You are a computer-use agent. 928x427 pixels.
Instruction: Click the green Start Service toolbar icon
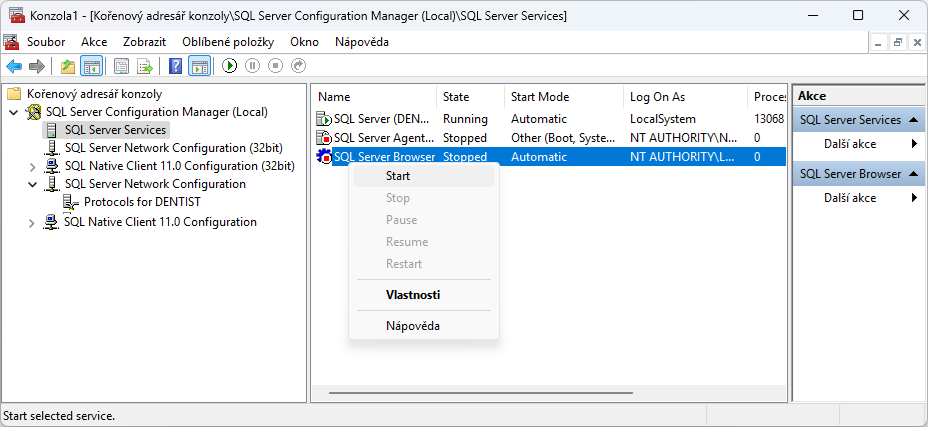pyautogui.click(x=230, y=66)
